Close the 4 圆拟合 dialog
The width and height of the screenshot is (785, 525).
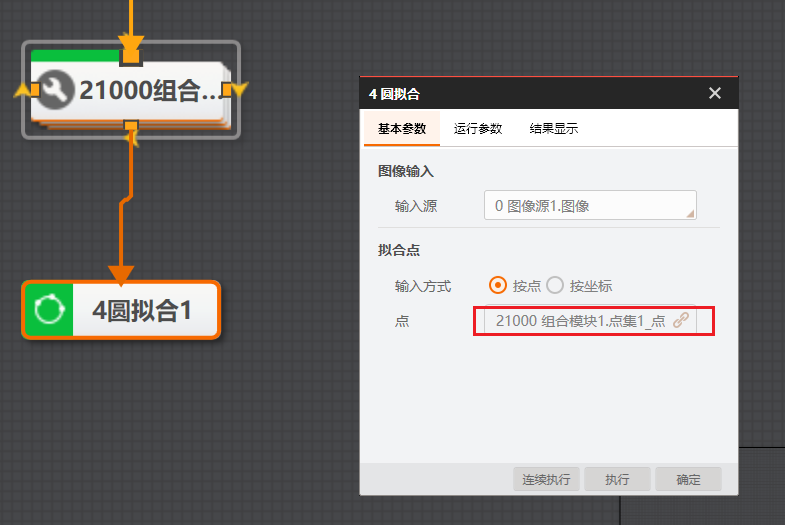click(714, 93)
